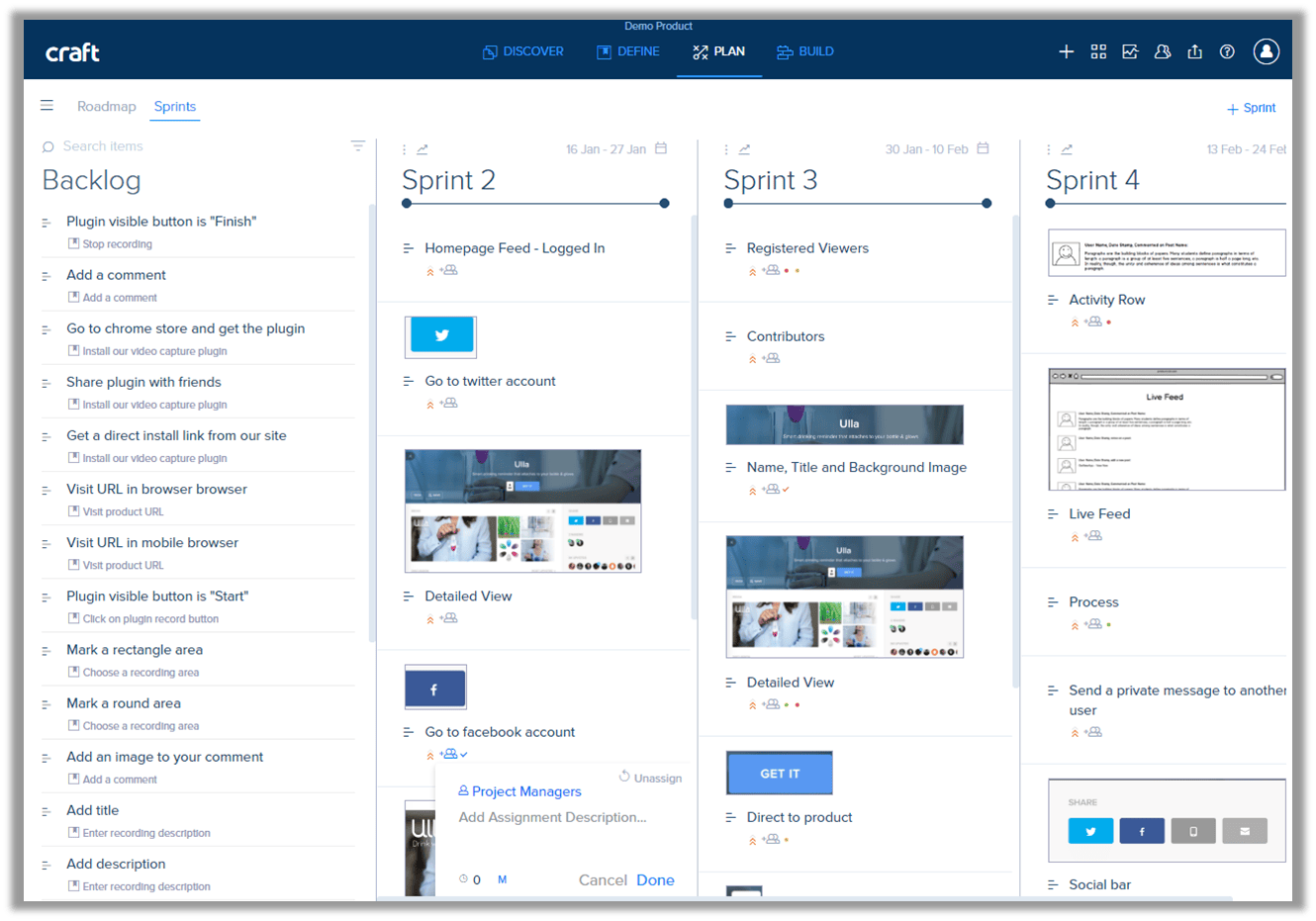The image size is (1316, 921).
Task: Open the help question mark icon
Action: tap(1227, 51)
